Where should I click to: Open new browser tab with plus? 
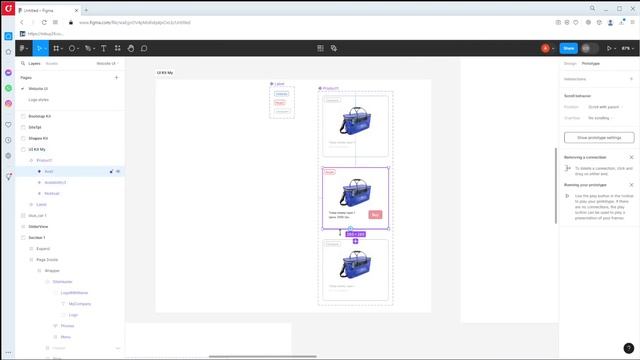click(86, 10)
